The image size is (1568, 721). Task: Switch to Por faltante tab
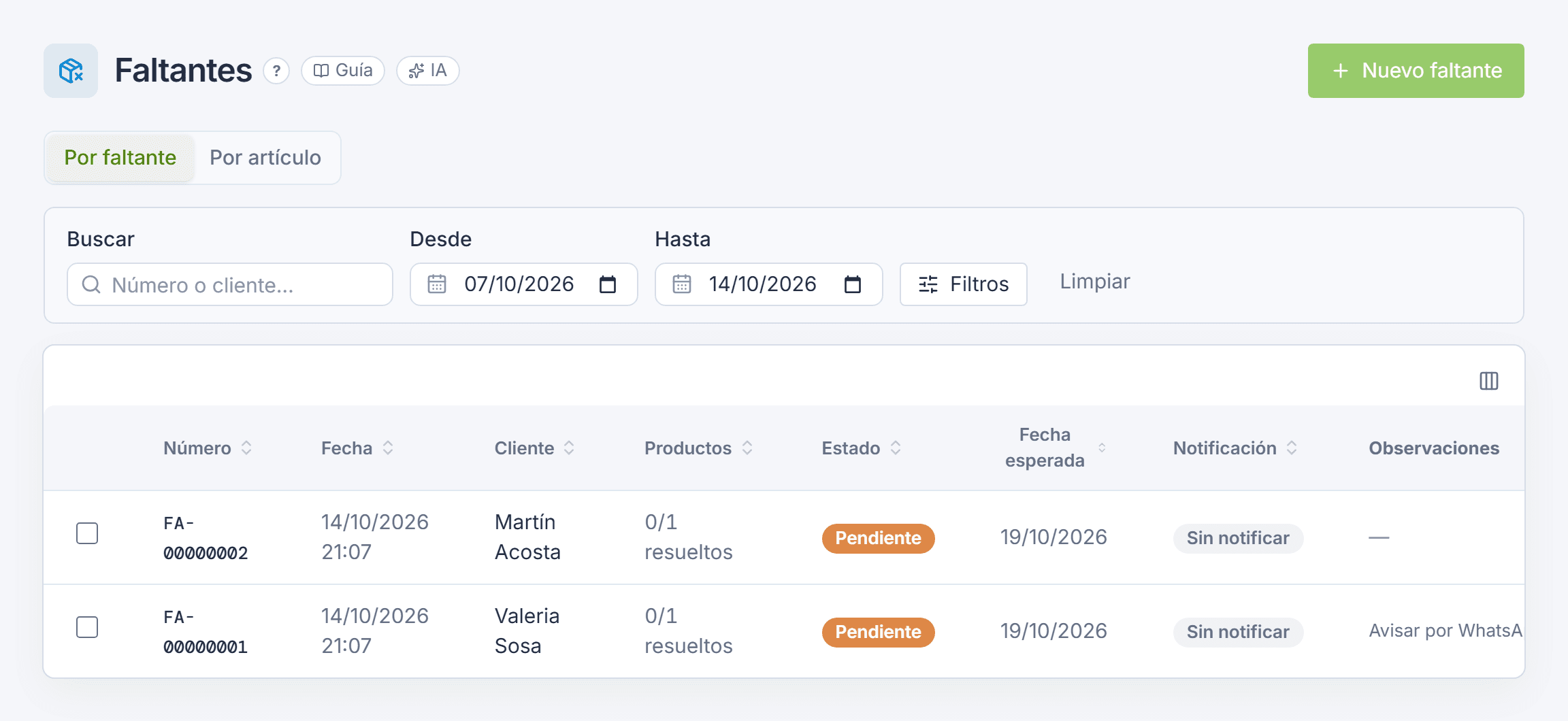120,158
